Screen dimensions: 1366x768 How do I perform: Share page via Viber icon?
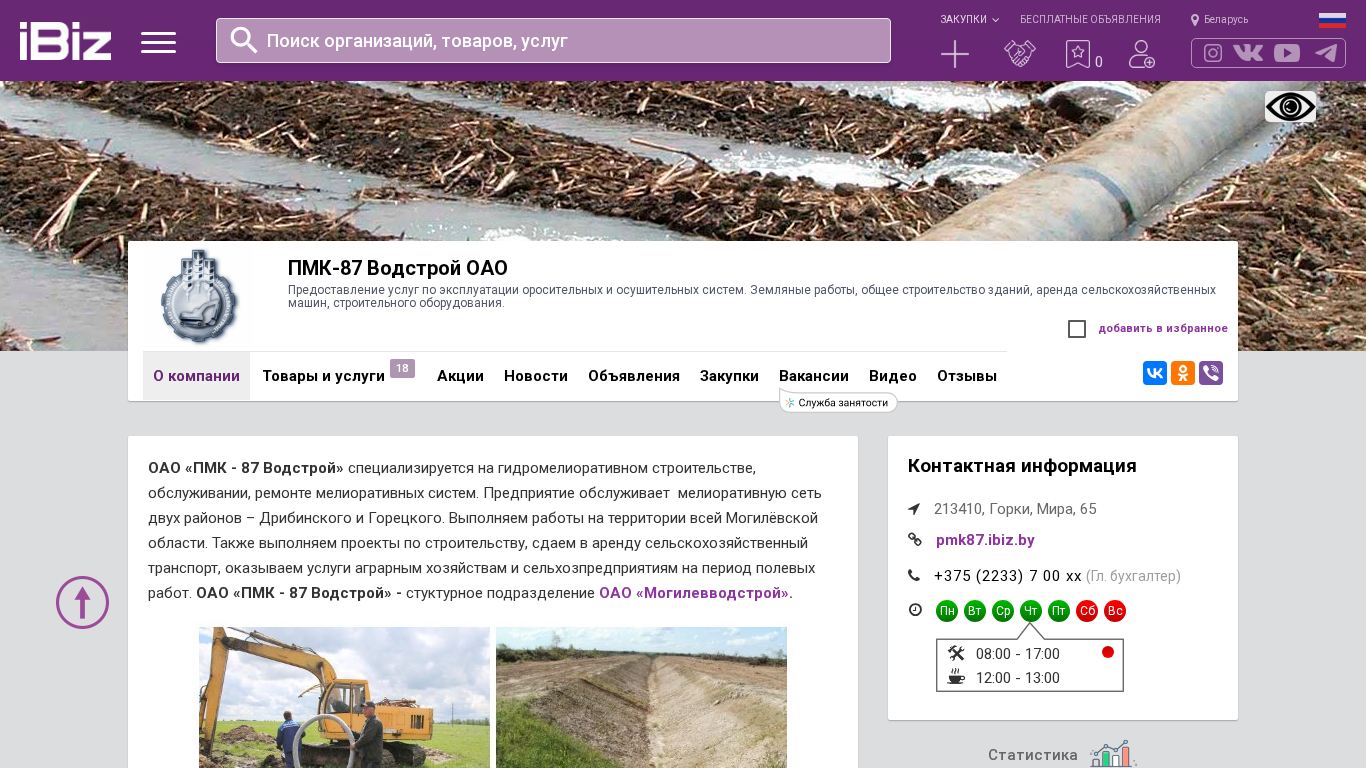[1211, 373]
